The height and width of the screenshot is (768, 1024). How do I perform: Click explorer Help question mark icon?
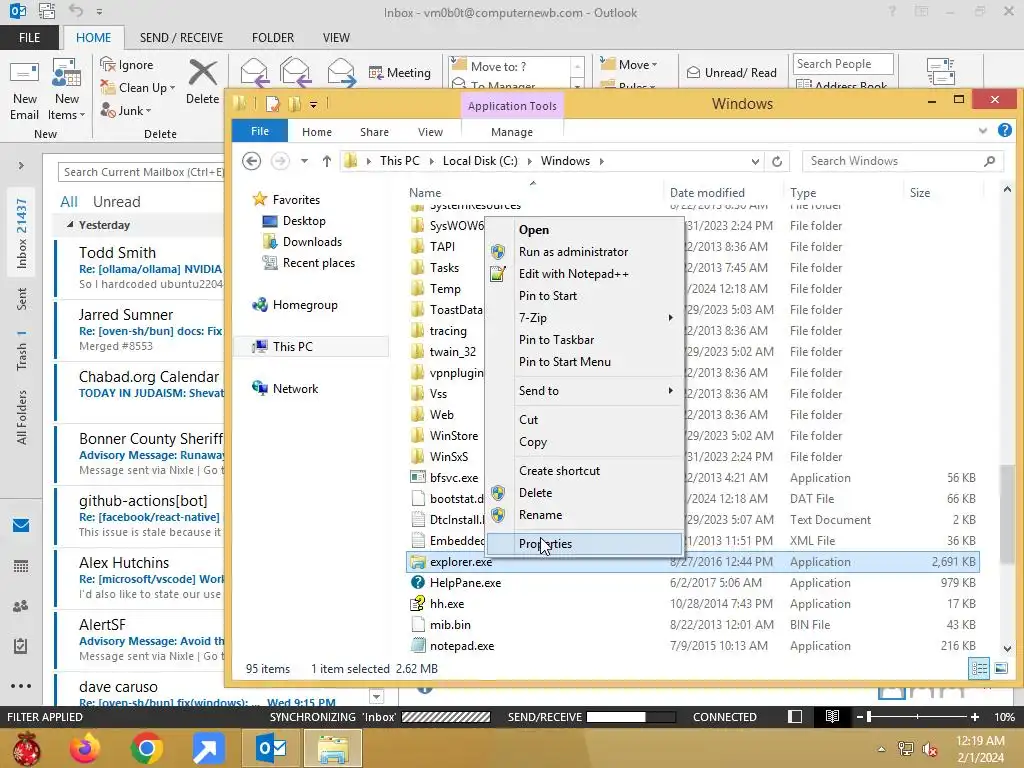1005,130
